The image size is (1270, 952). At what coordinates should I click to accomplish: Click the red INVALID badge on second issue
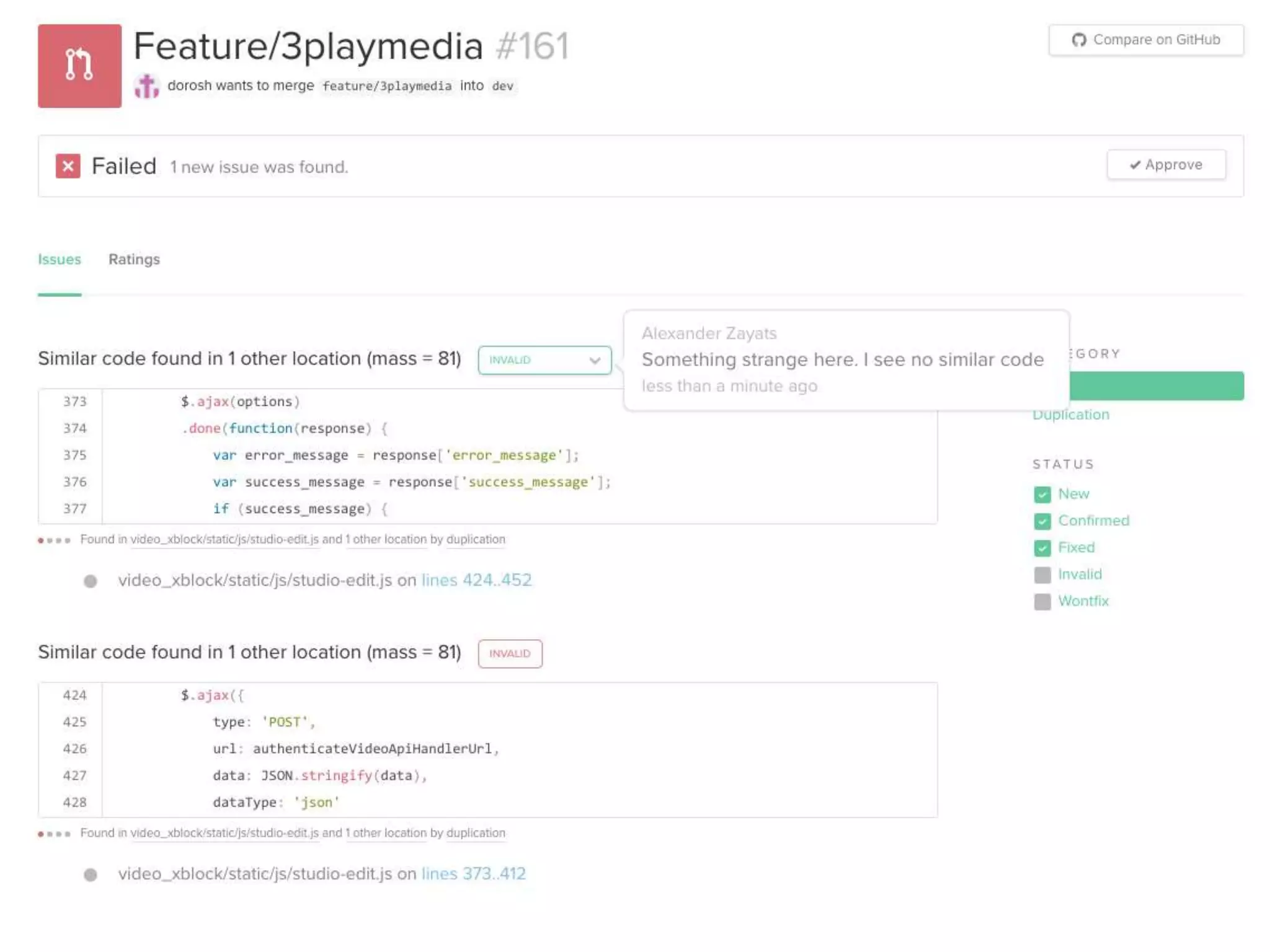coord(510,654)
